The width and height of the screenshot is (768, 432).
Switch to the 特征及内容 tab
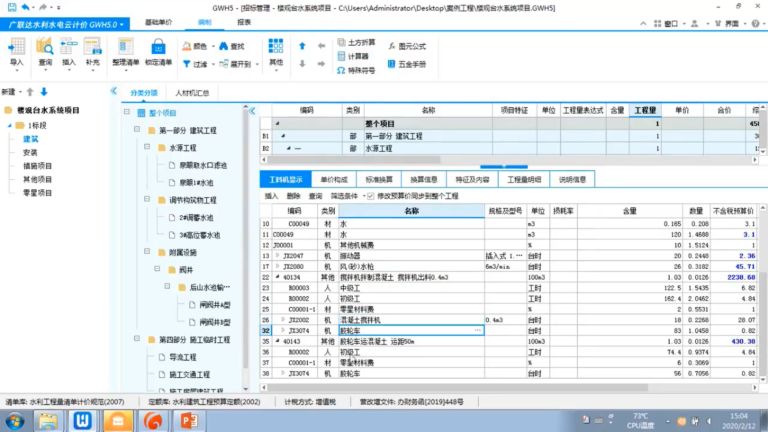coord(473,180)
